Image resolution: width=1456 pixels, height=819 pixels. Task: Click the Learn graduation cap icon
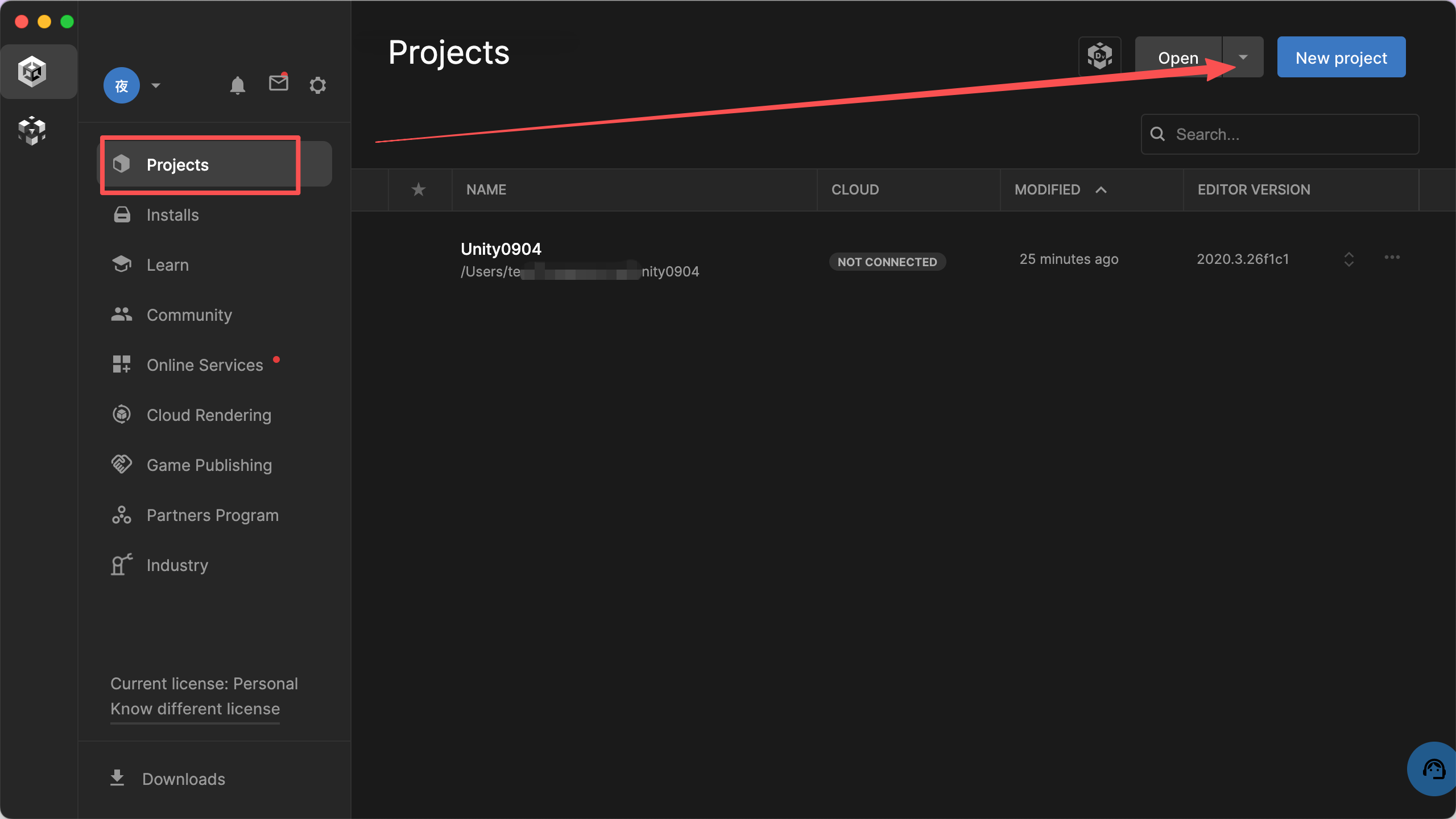(122, 264)
